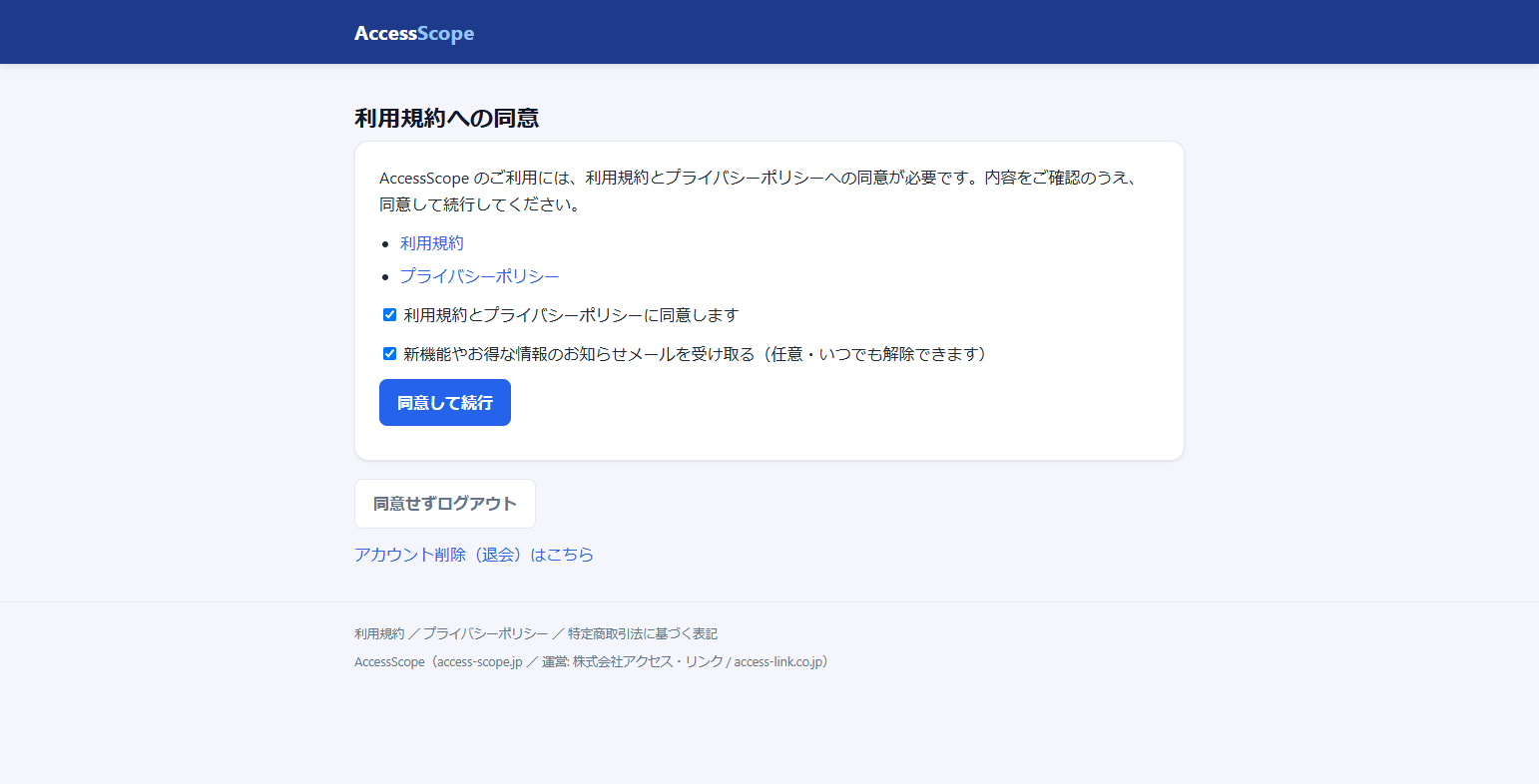Uncheck 利用規約とプライバシーポリシーに同意します checkbox
Image resolution: width=1539 pixels, height=784 pixels.
(389, 315)
